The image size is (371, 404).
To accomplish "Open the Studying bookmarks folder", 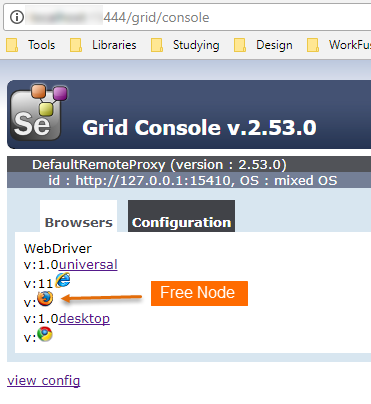I will pos(185,45).
